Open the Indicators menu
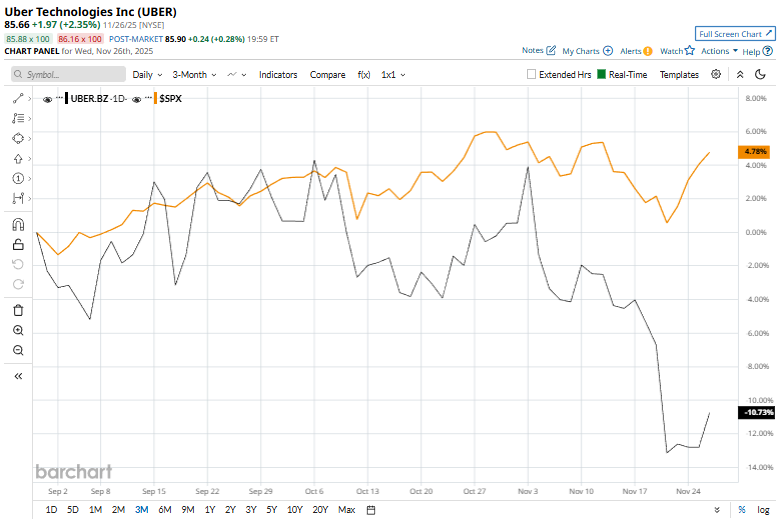The width and height of the screenshot is (777, 526). coord(278,75)
